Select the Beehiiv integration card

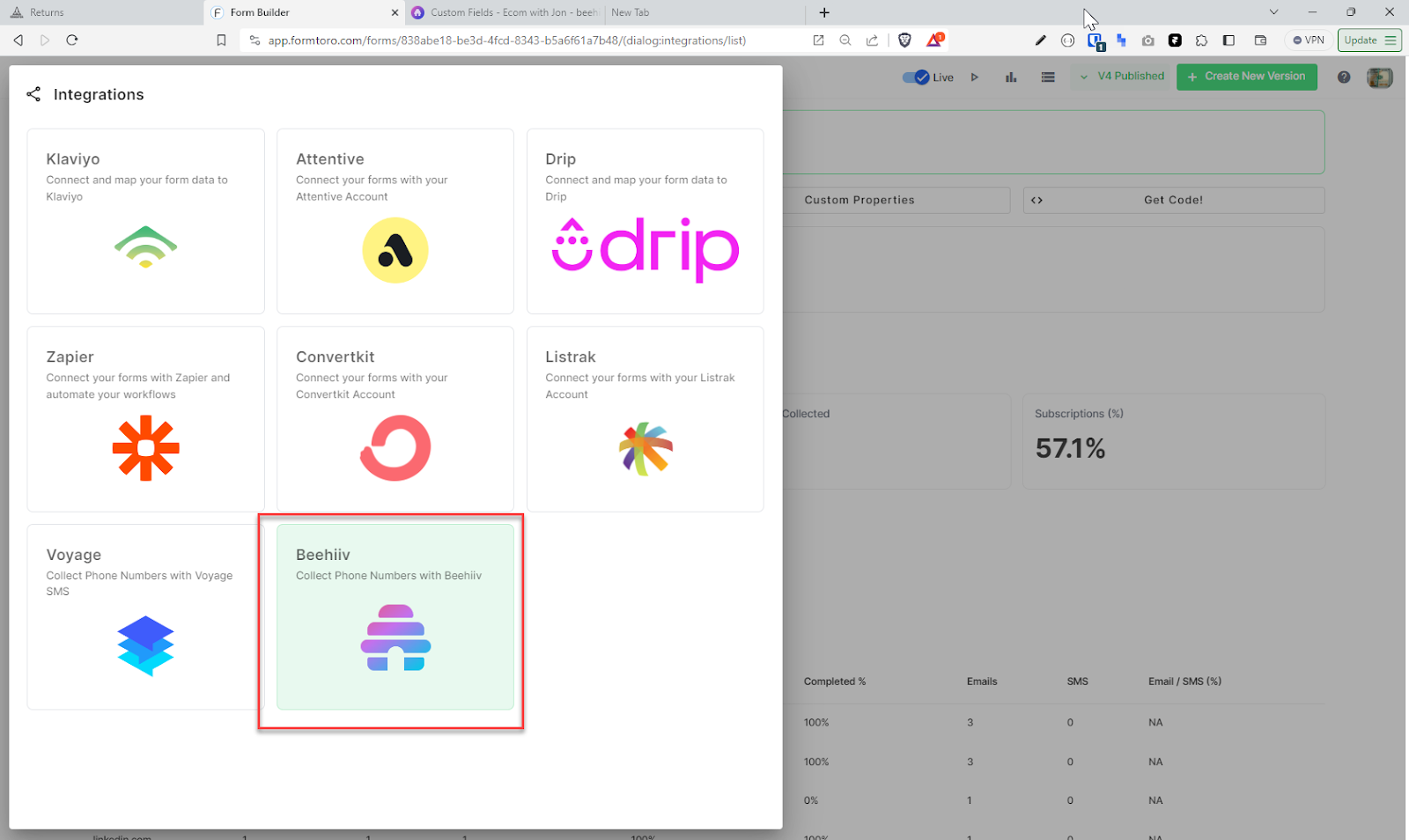(x=395, y=617)
